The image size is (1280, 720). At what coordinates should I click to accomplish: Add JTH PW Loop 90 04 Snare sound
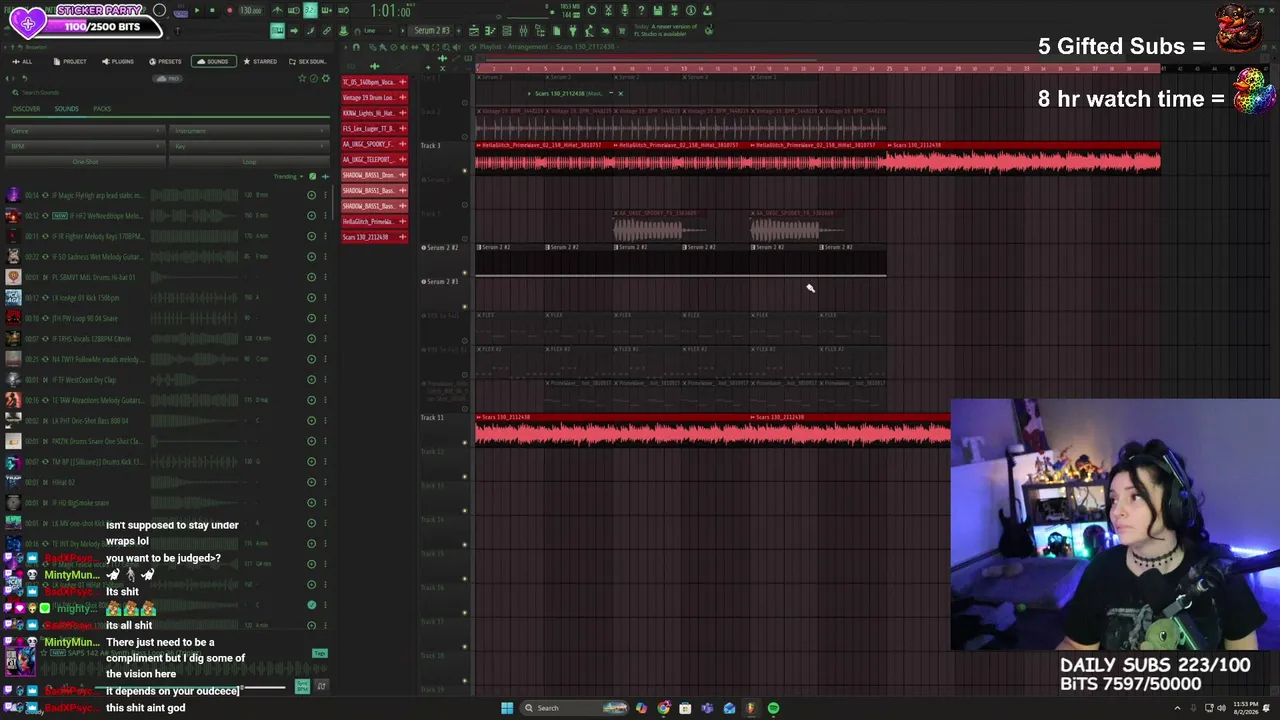click(x=311, y=318)
